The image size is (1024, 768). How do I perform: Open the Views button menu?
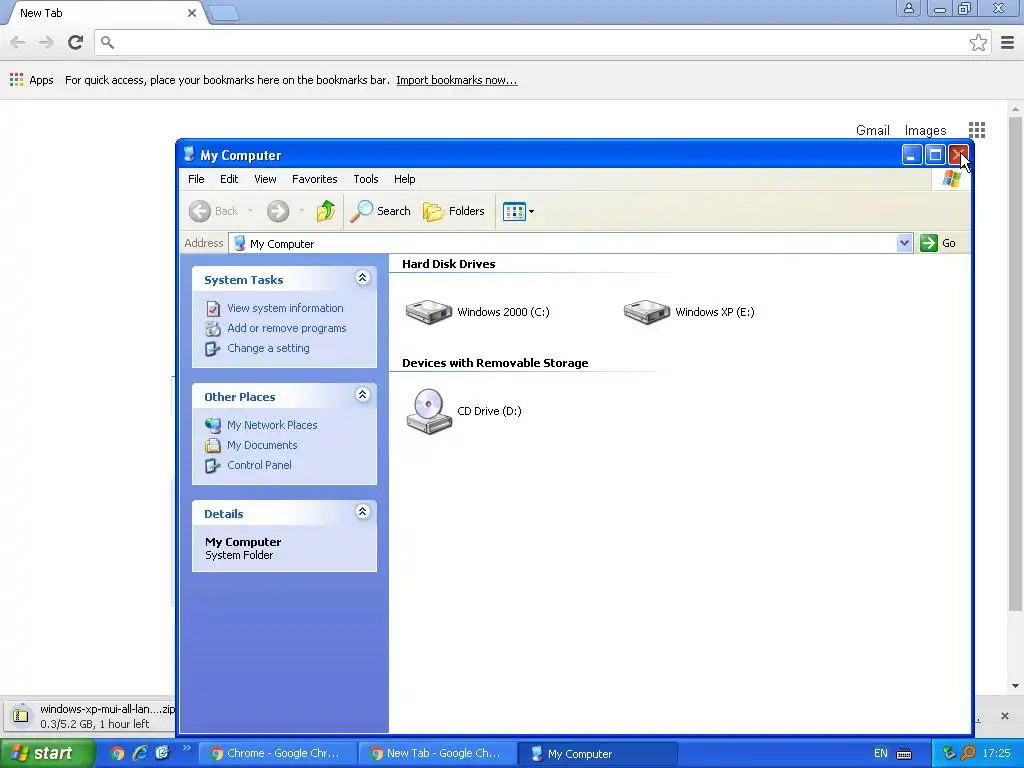tap(518, 211)
